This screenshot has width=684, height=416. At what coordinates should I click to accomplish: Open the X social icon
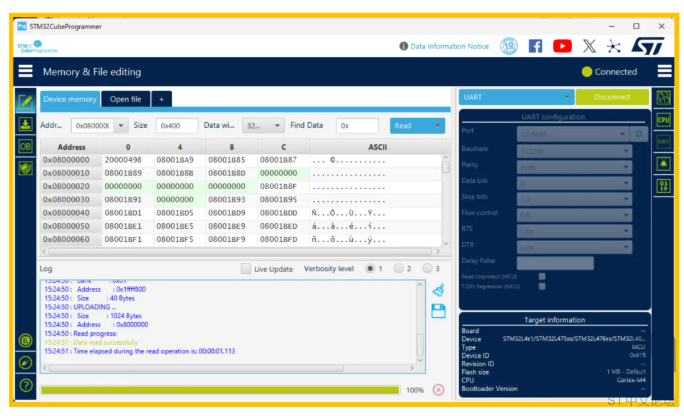coord(589,46)
